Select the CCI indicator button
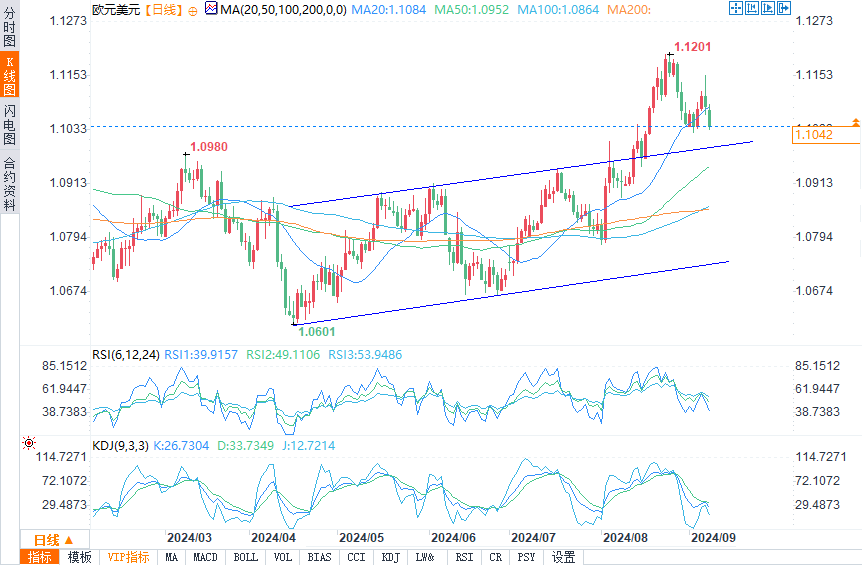Screen dimensions: 862x565 click(x=356, y=557)
